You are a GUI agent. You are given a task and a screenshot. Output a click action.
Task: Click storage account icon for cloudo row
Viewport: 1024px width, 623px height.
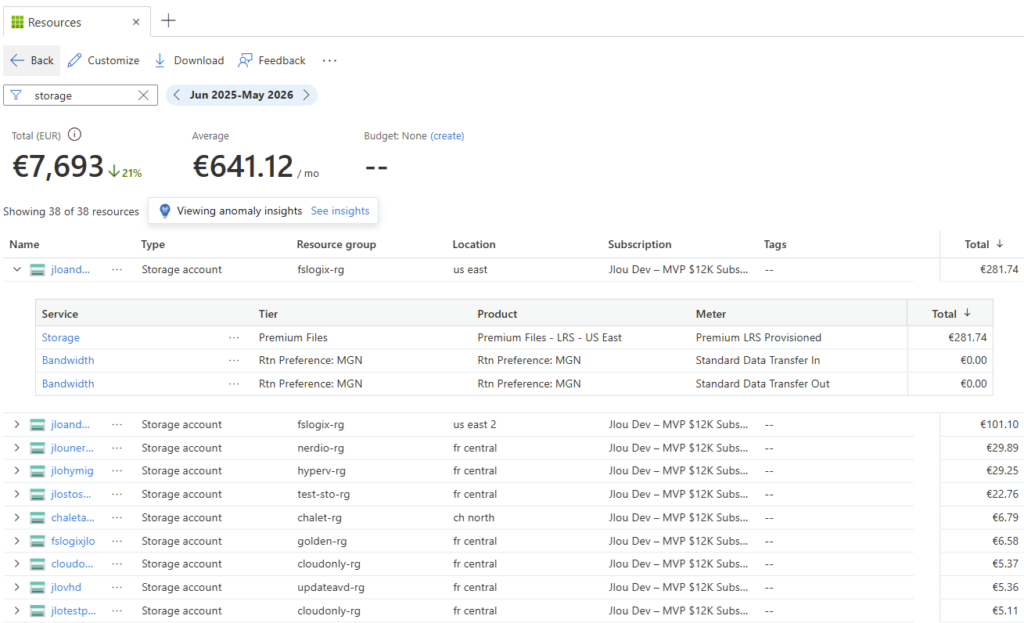(x=38, y=564)
